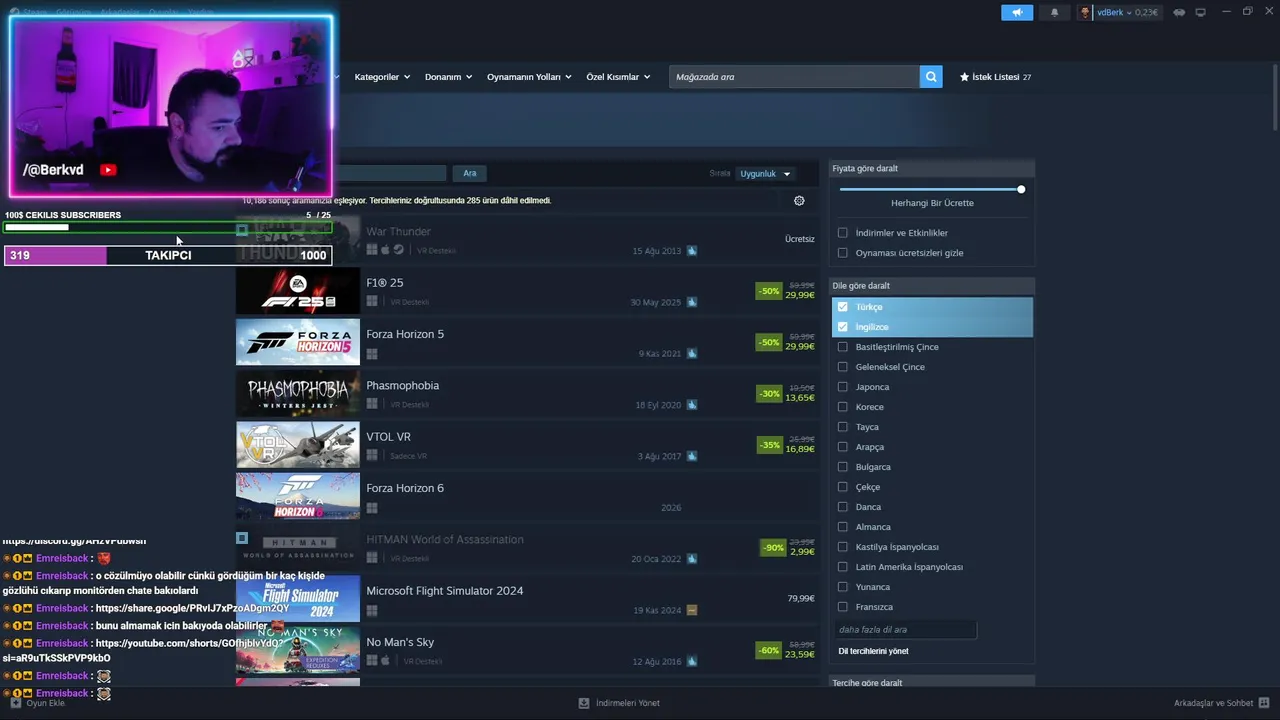Screen dimensions: 1280x720
Task: Expand Tercihe göre daralt section
Action: [x=932, y=682]
